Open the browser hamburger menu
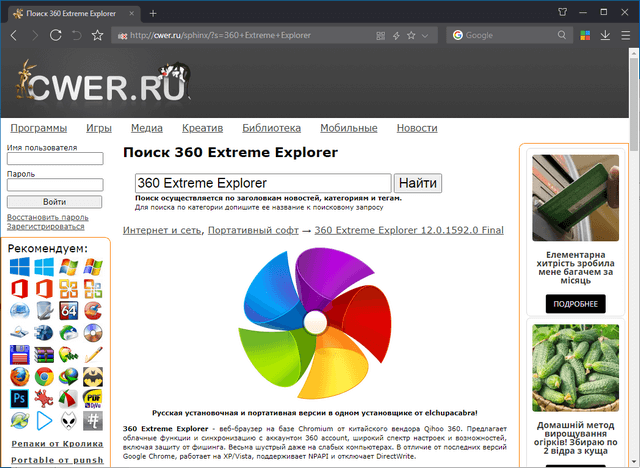The image size is (640, 468). (625, 35)
